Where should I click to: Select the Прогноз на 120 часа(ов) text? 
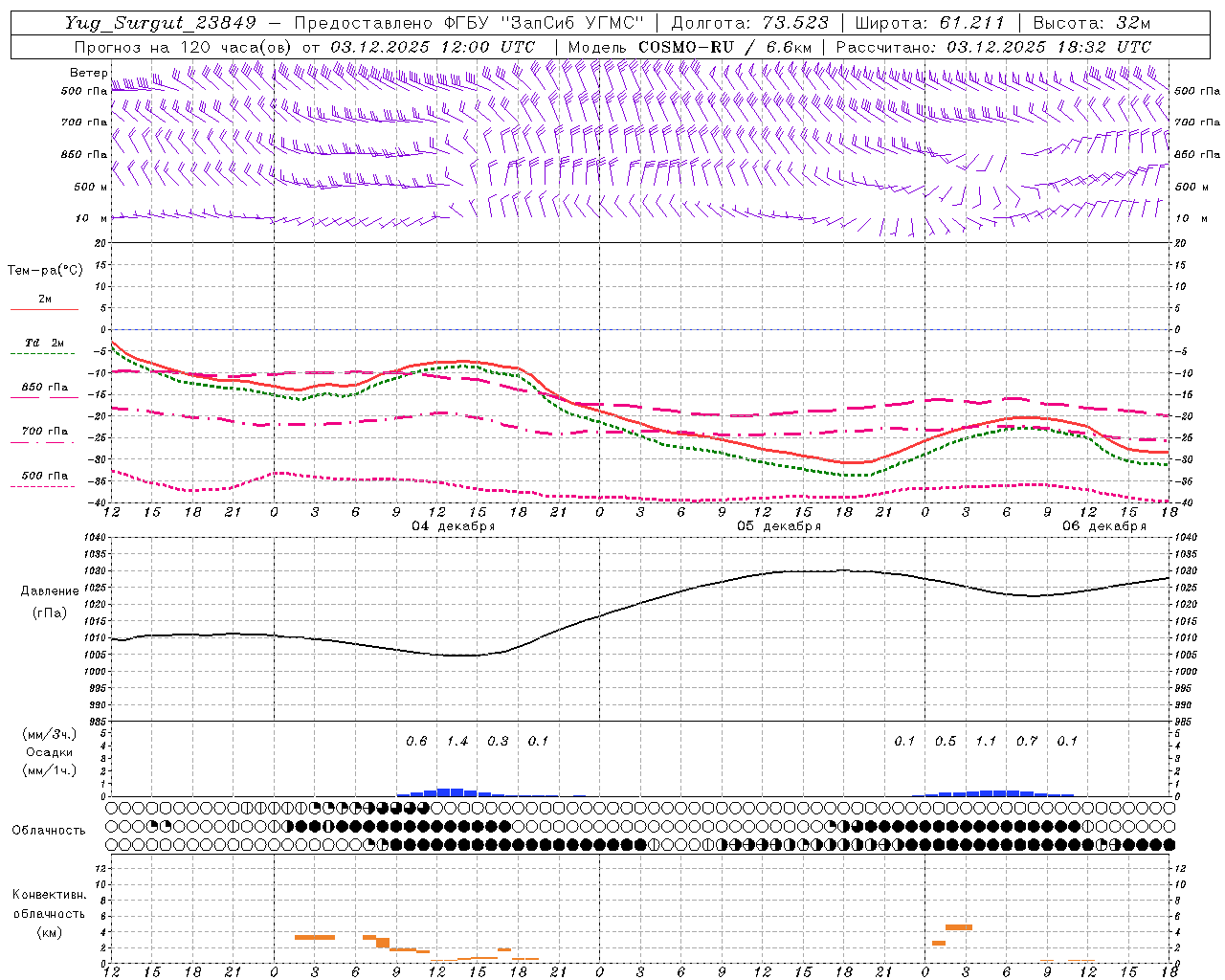pos(184,47)
